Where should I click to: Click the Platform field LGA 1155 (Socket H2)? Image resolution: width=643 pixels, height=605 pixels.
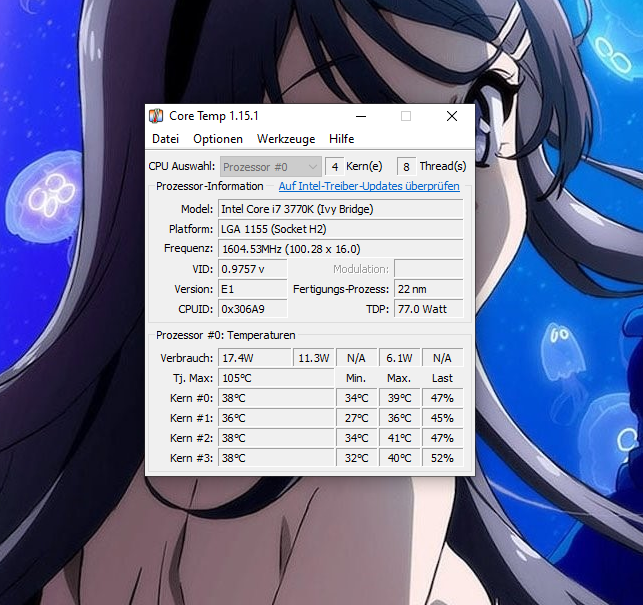[x=340, y=229]
